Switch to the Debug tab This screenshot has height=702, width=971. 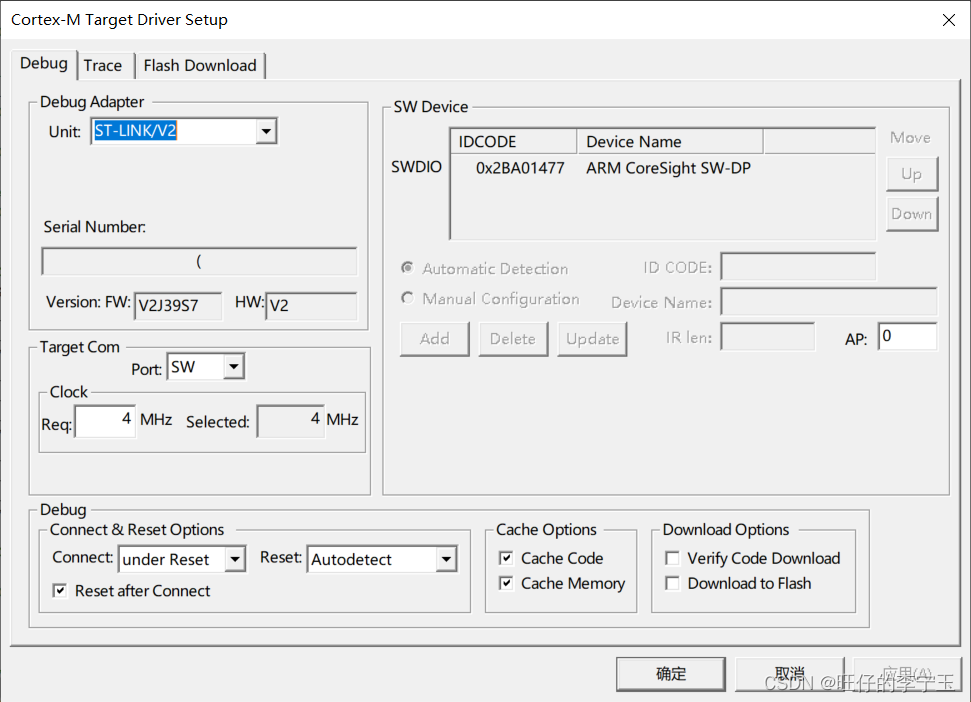pos(44,64)
